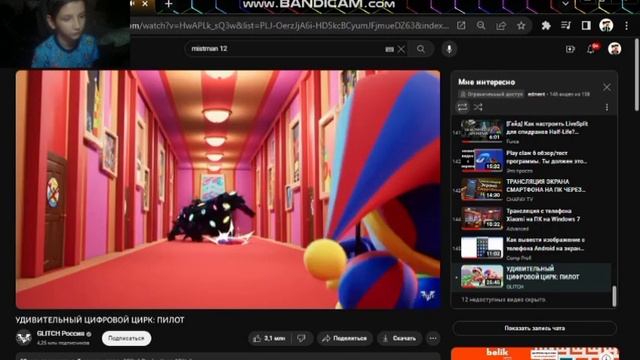Screen dimensions: 640x360
Task: Open the 'Мне интересно' playlist title
Action: point(487,82)
